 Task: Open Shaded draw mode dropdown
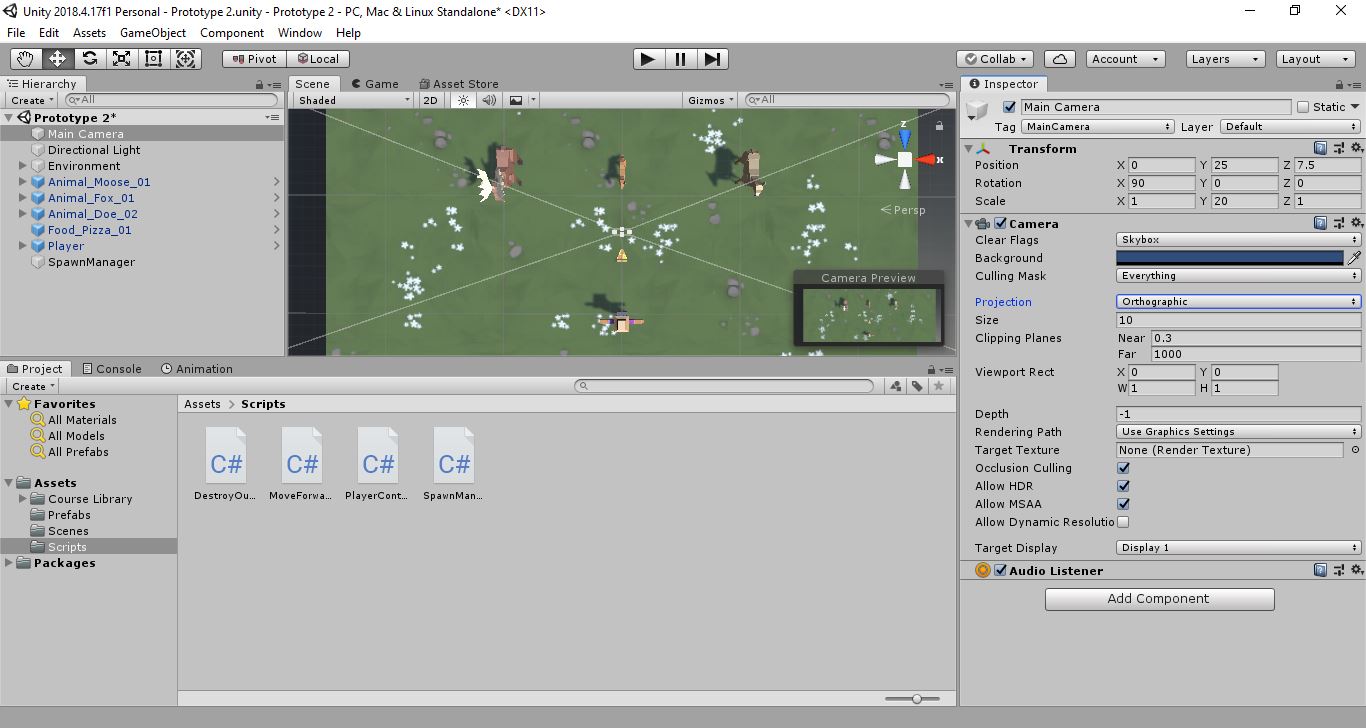353,100
